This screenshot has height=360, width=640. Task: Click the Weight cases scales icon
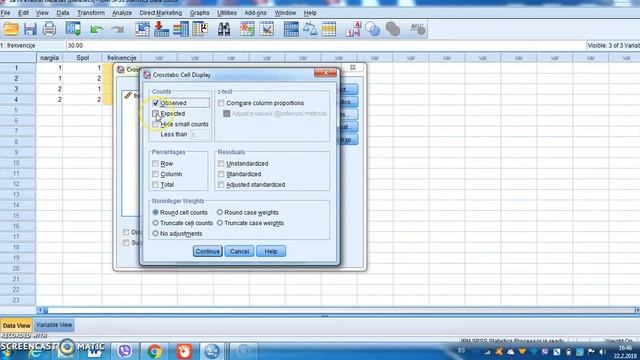[310, 29]
